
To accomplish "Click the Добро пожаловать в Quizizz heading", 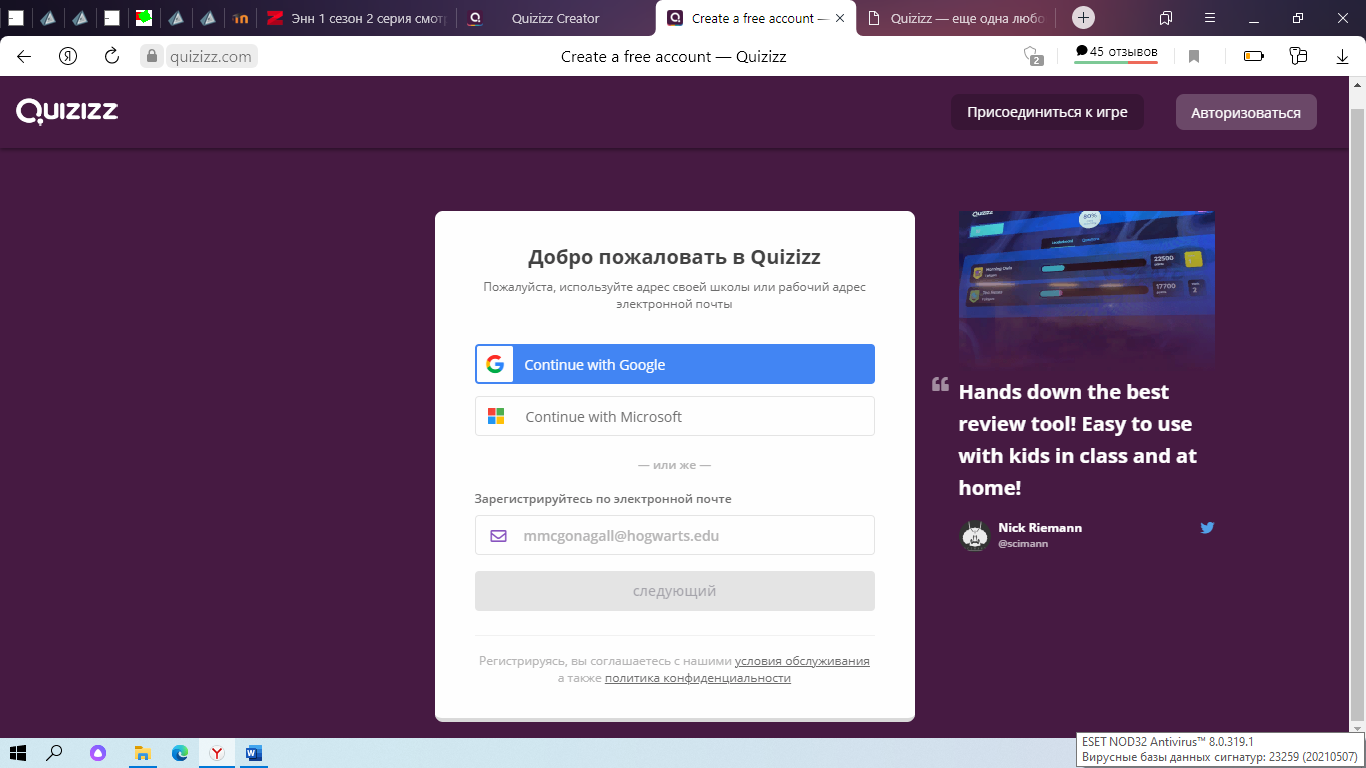I will pos(675,257).
